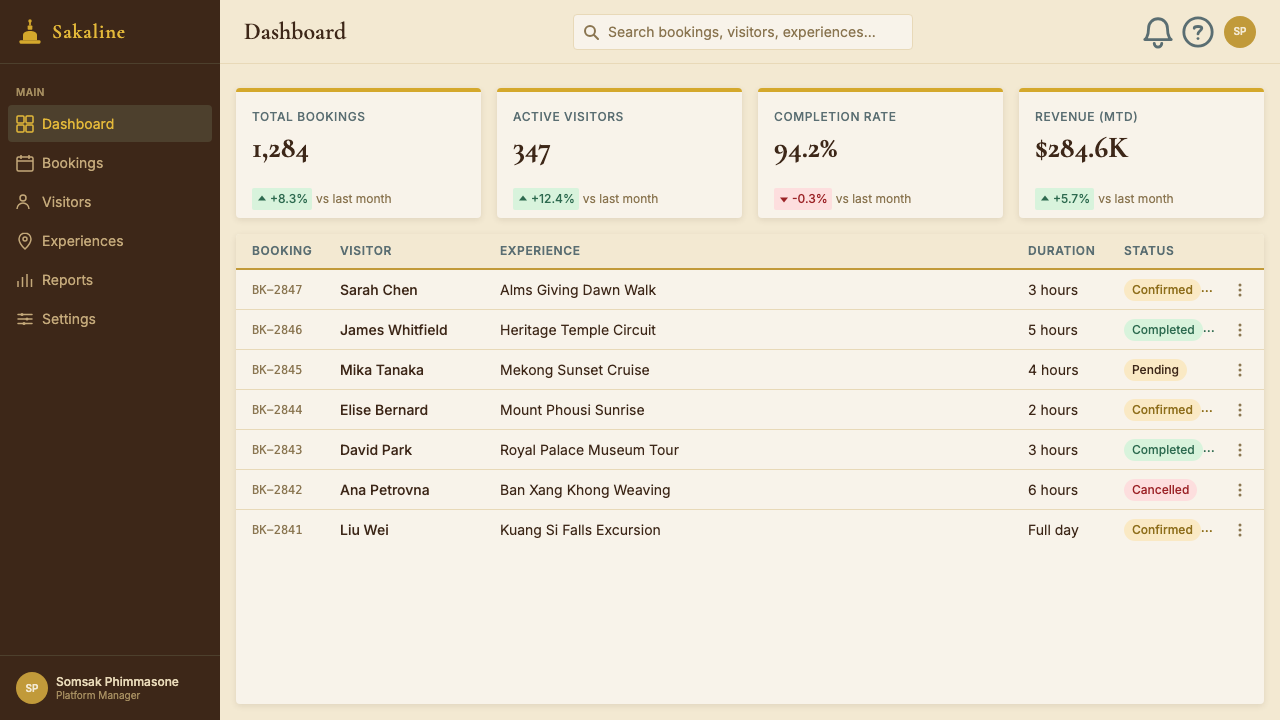The height and width of the screenshot is (720, 1280).
Task: Open the help question mark icon
Action: [x=1198, y=32]
